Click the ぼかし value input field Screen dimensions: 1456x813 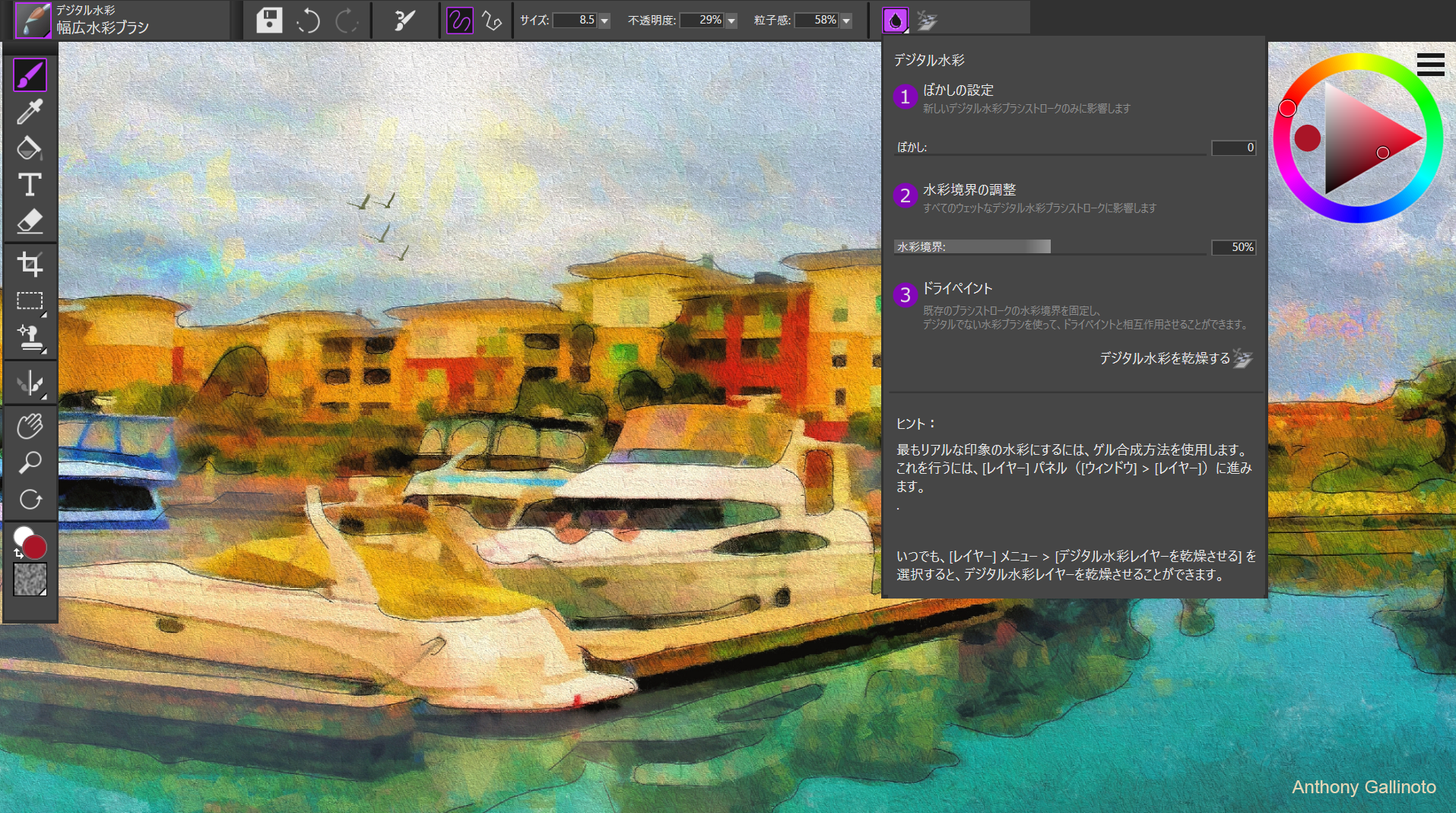[1232, 148]
